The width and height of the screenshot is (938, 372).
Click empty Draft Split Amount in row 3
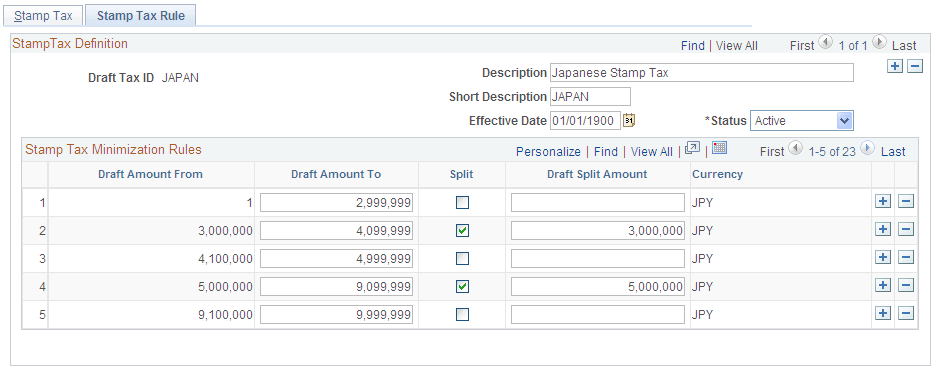click(598, 258)
